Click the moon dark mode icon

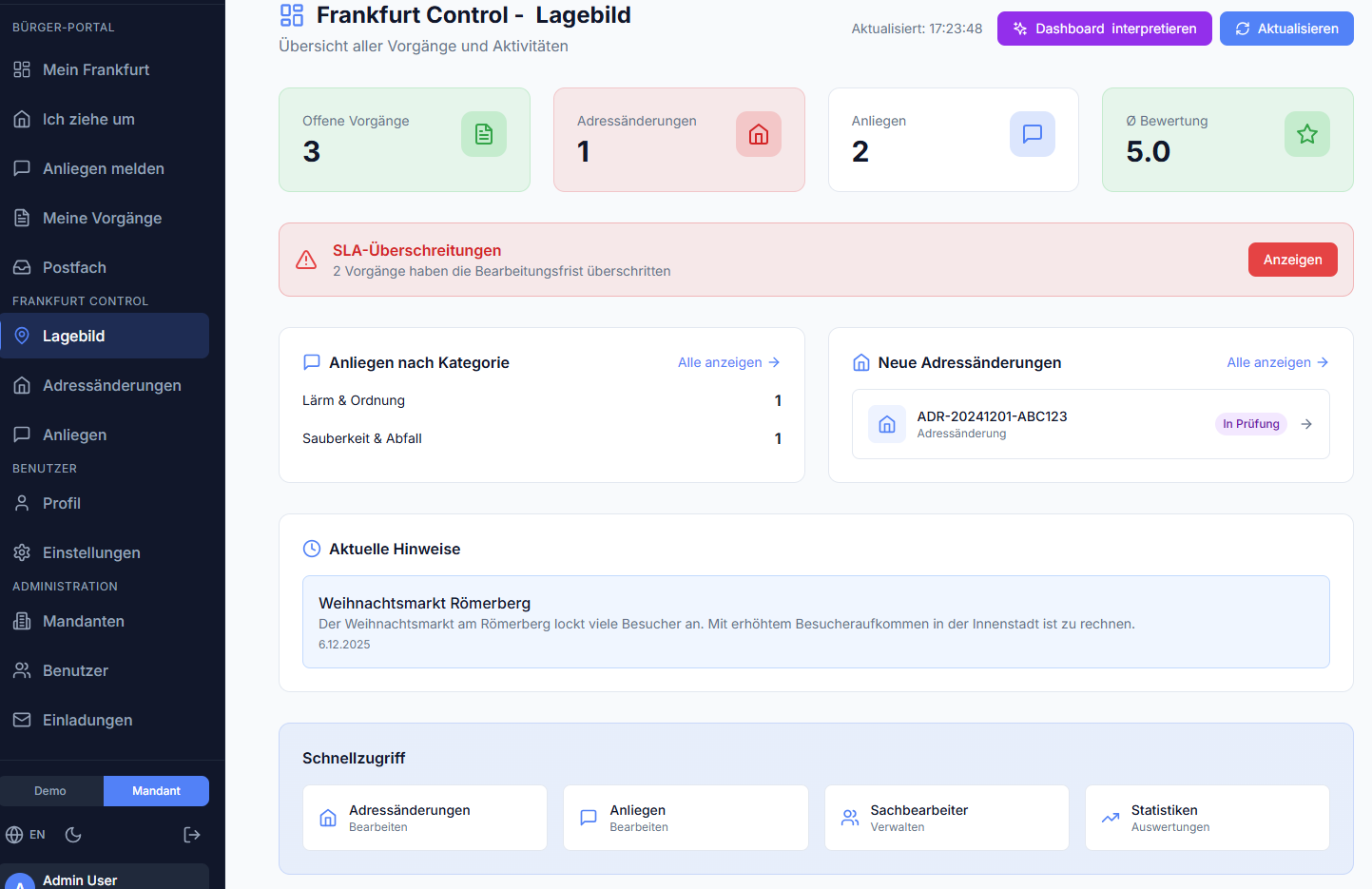(73, 834)
